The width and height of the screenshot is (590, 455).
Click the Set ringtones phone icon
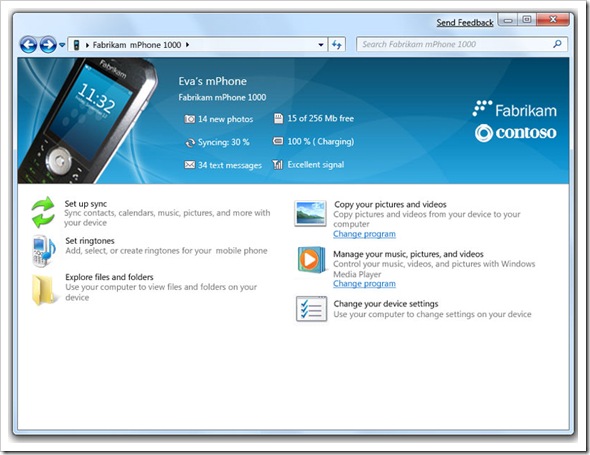pyautogui.click(x=44, y=251)
